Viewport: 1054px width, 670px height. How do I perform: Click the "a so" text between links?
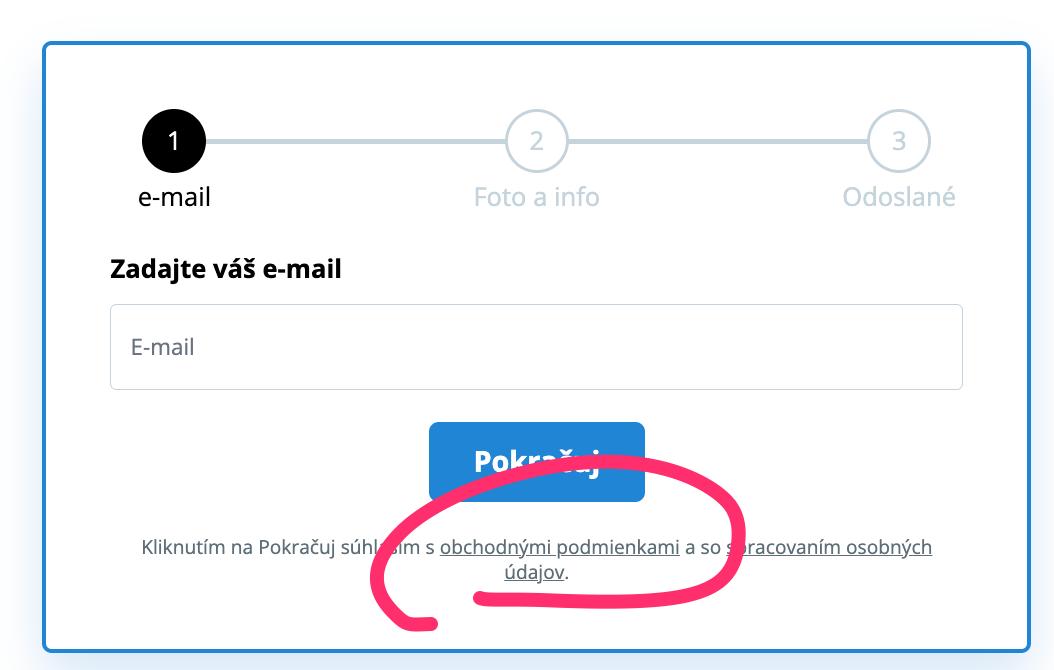pyautogui.click(x=702, y=547)
